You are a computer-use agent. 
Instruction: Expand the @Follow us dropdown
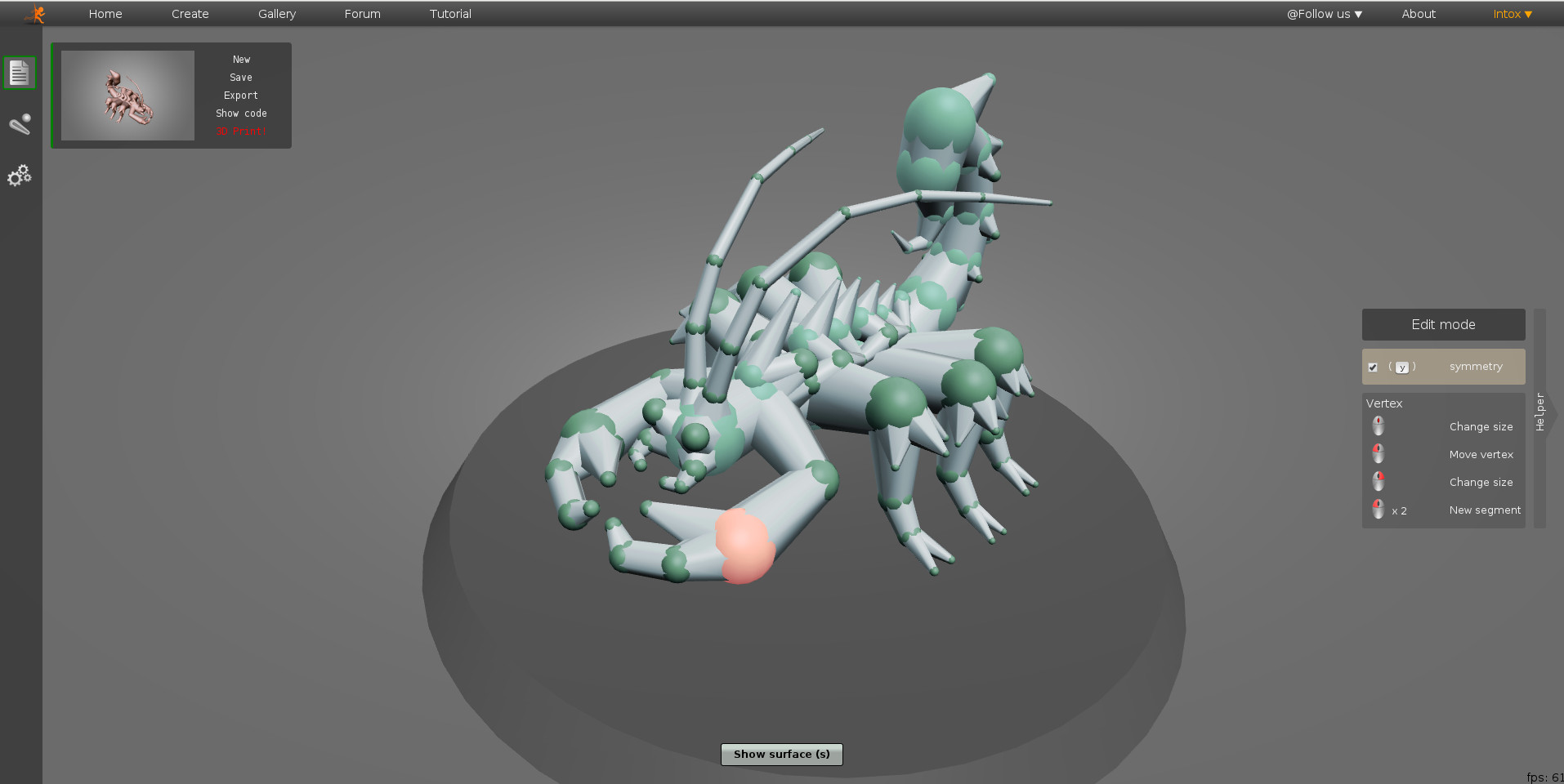[1324, 14]
